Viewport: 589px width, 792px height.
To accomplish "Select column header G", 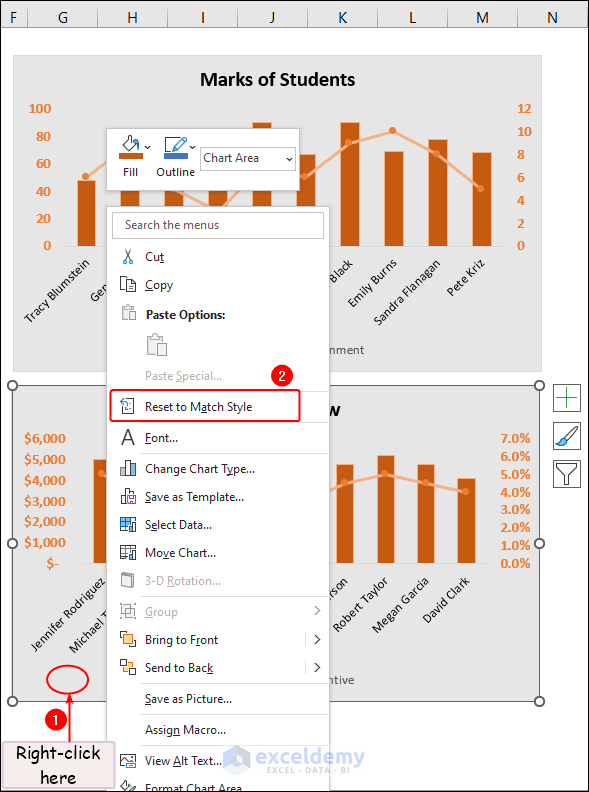I will pos(63,18).
